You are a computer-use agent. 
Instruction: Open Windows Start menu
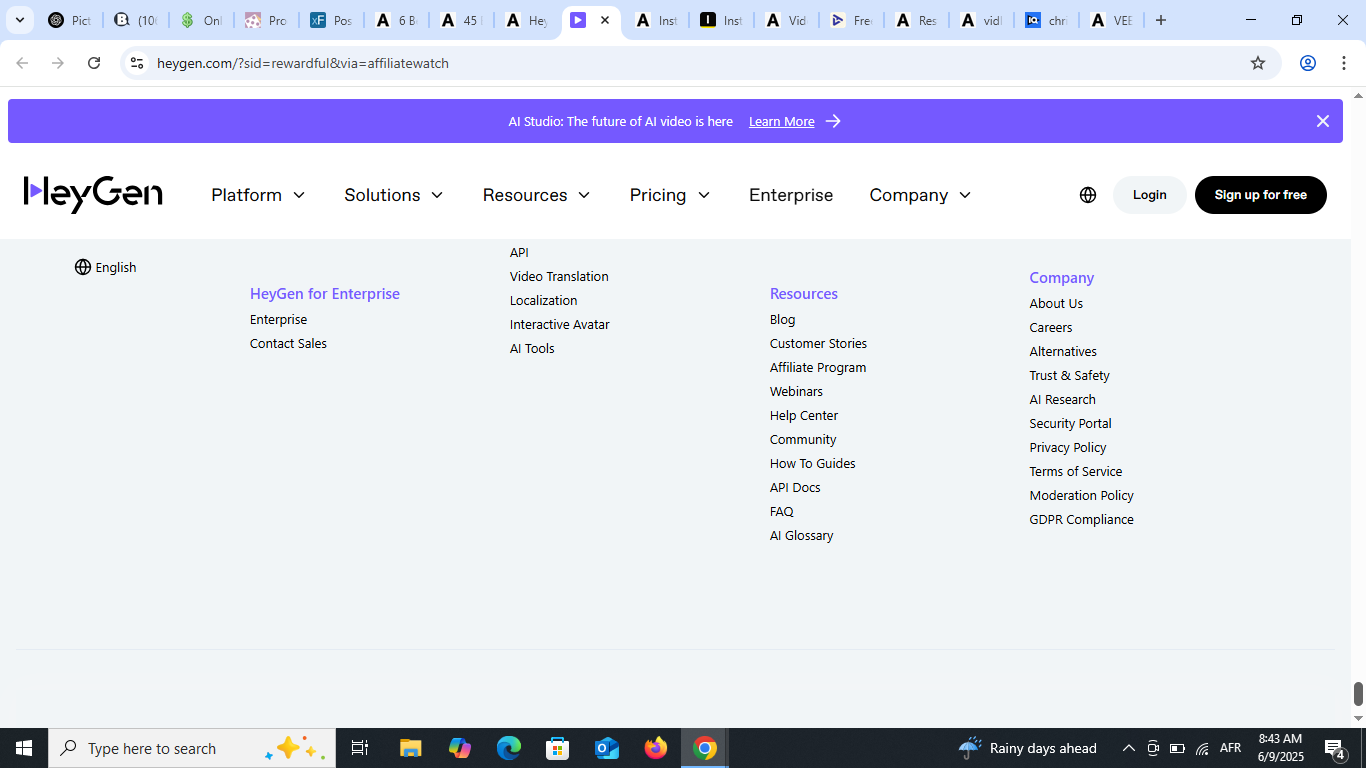pos(24,748)
